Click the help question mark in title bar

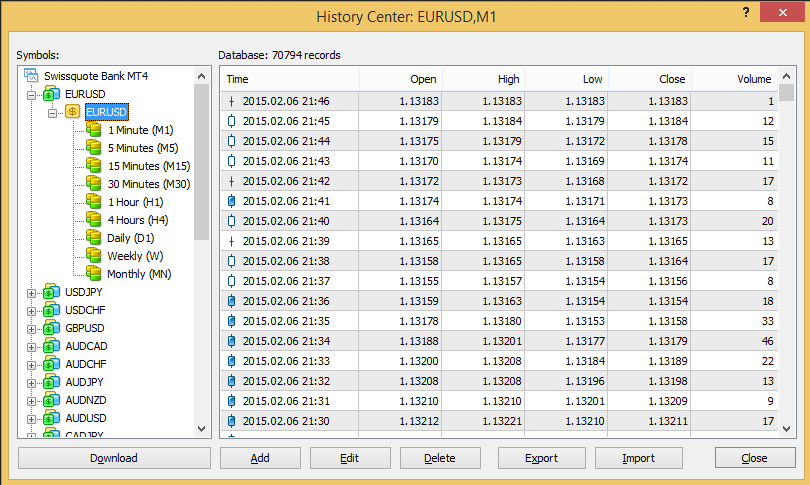click(x=745, y=12)
